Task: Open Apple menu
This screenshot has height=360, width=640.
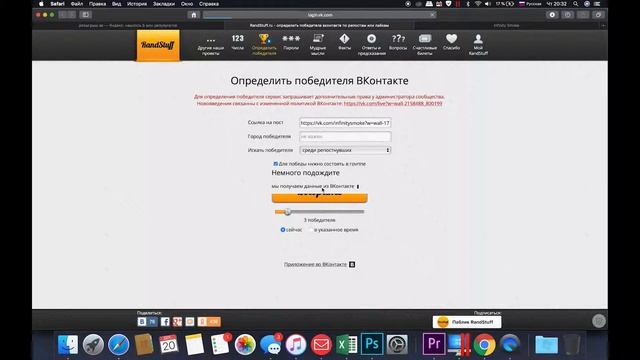Action: pyautogui.click(x=41, y=4)
